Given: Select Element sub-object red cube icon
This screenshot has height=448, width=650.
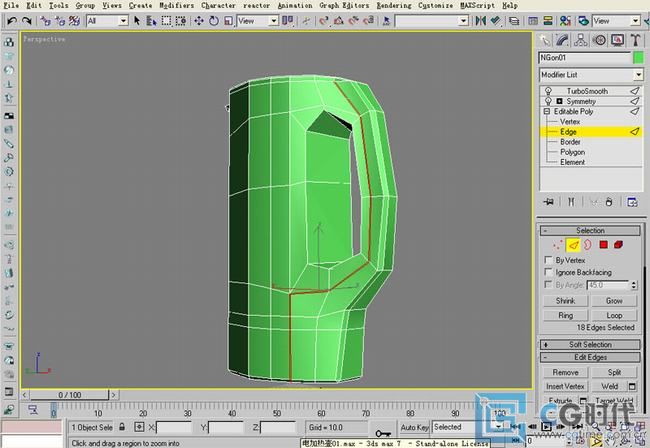Looking at the screenshot, I should pyautogui.click(x=618, y=245).
